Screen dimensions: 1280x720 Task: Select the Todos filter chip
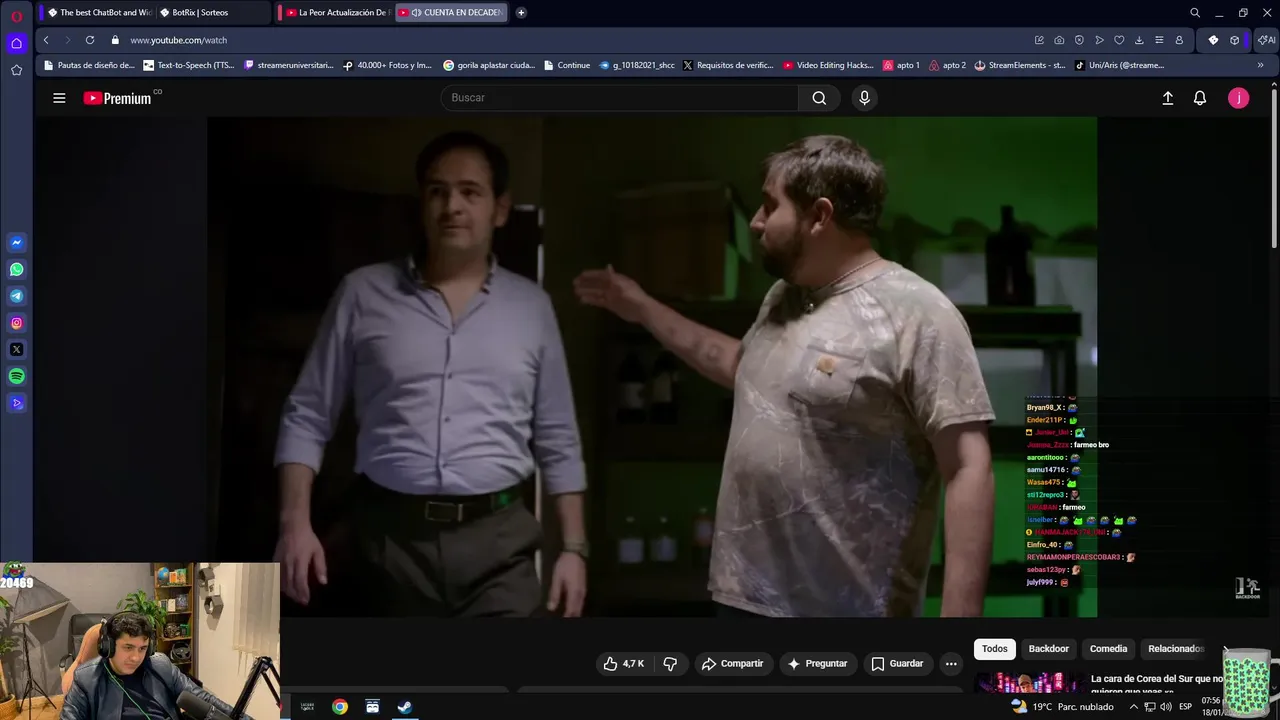coord(994,649)
